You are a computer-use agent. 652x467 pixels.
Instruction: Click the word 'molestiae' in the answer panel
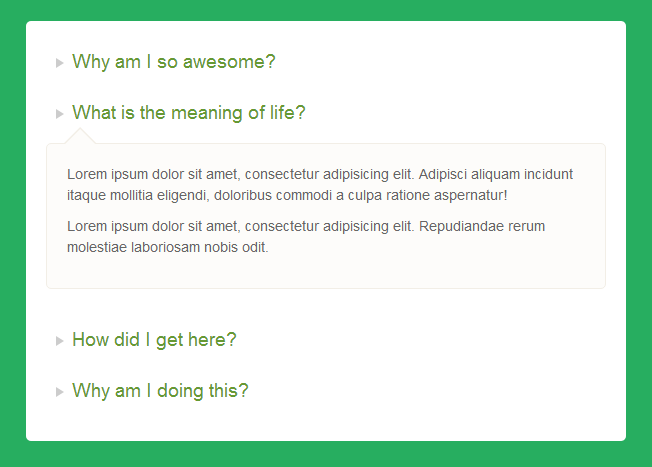coord(97,247)
